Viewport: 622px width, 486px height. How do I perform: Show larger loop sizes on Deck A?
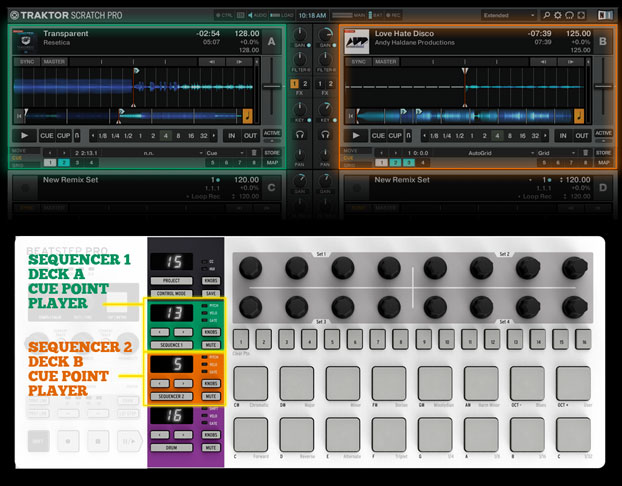(x=214, y=136)
